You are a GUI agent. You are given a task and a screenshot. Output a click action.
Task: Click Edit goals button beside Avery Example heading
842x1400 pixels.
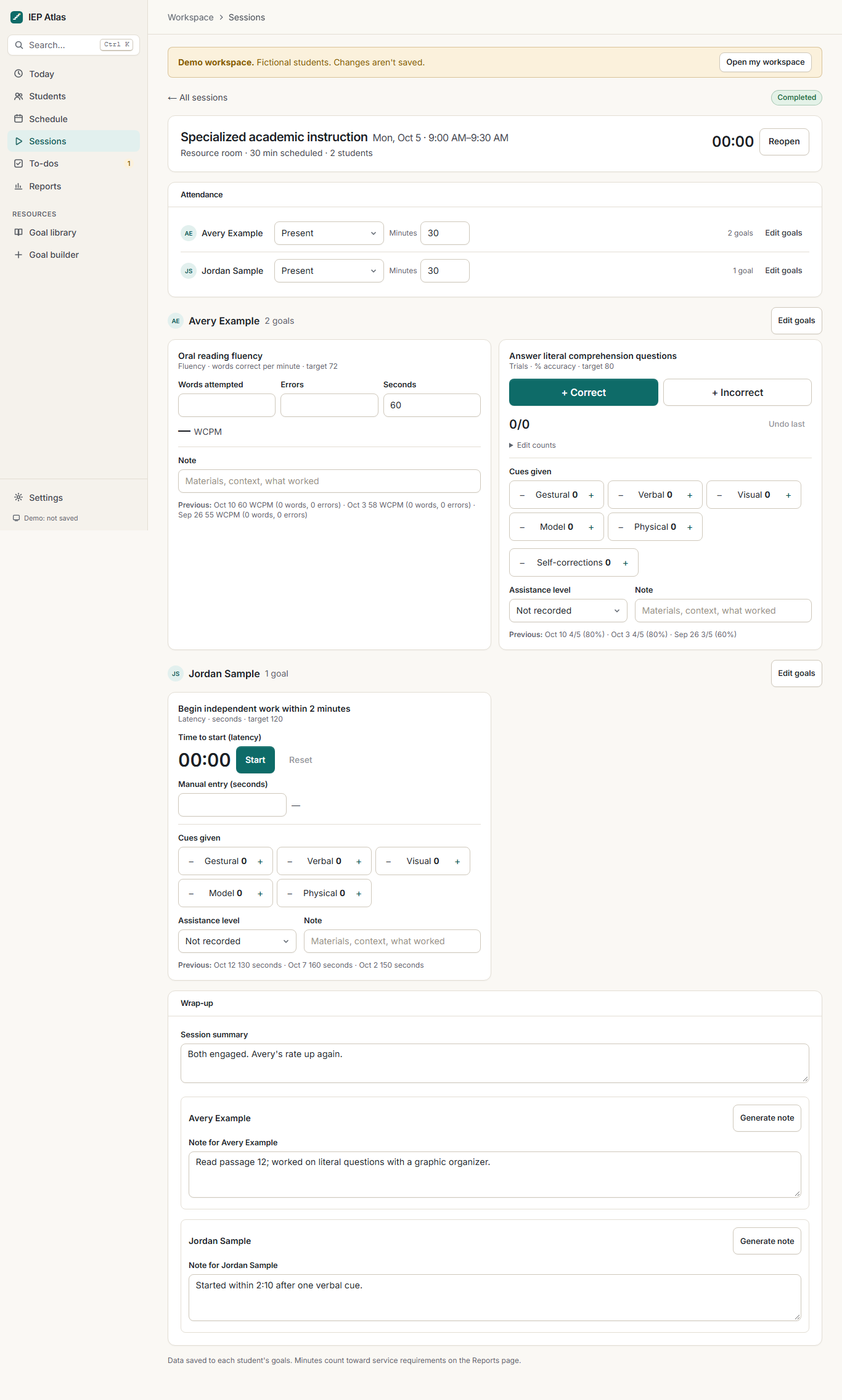[796, 321]
